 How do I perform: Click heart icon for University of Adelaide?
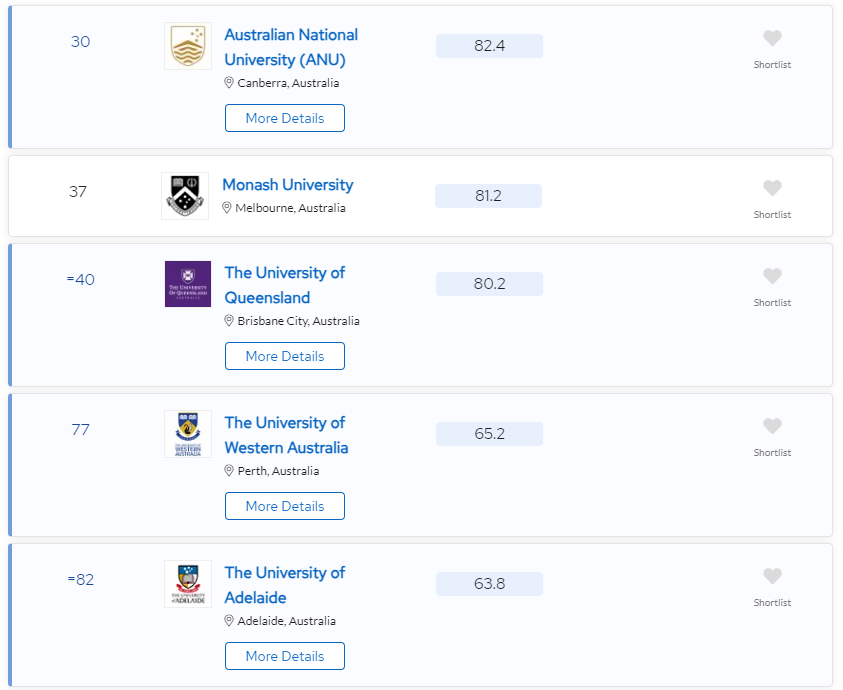click(x=772, y=577)
